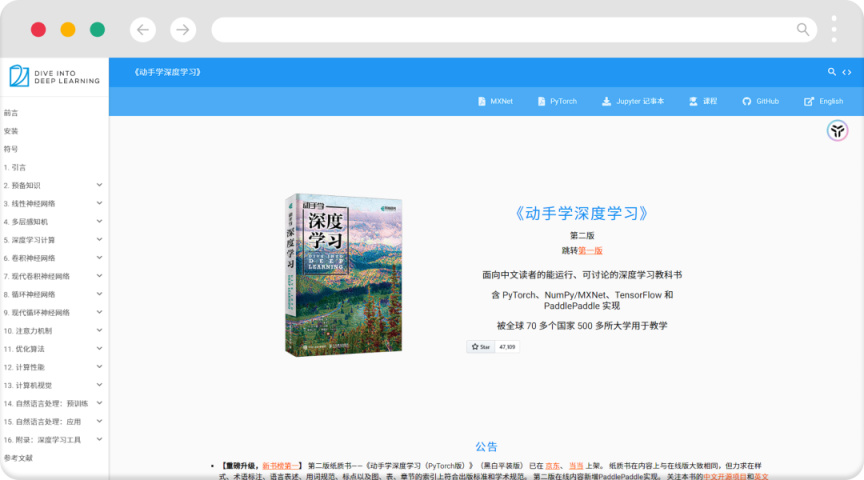Open 前言 in the sidebar
This screenshot has width=864, height=480.
(11, 113)
